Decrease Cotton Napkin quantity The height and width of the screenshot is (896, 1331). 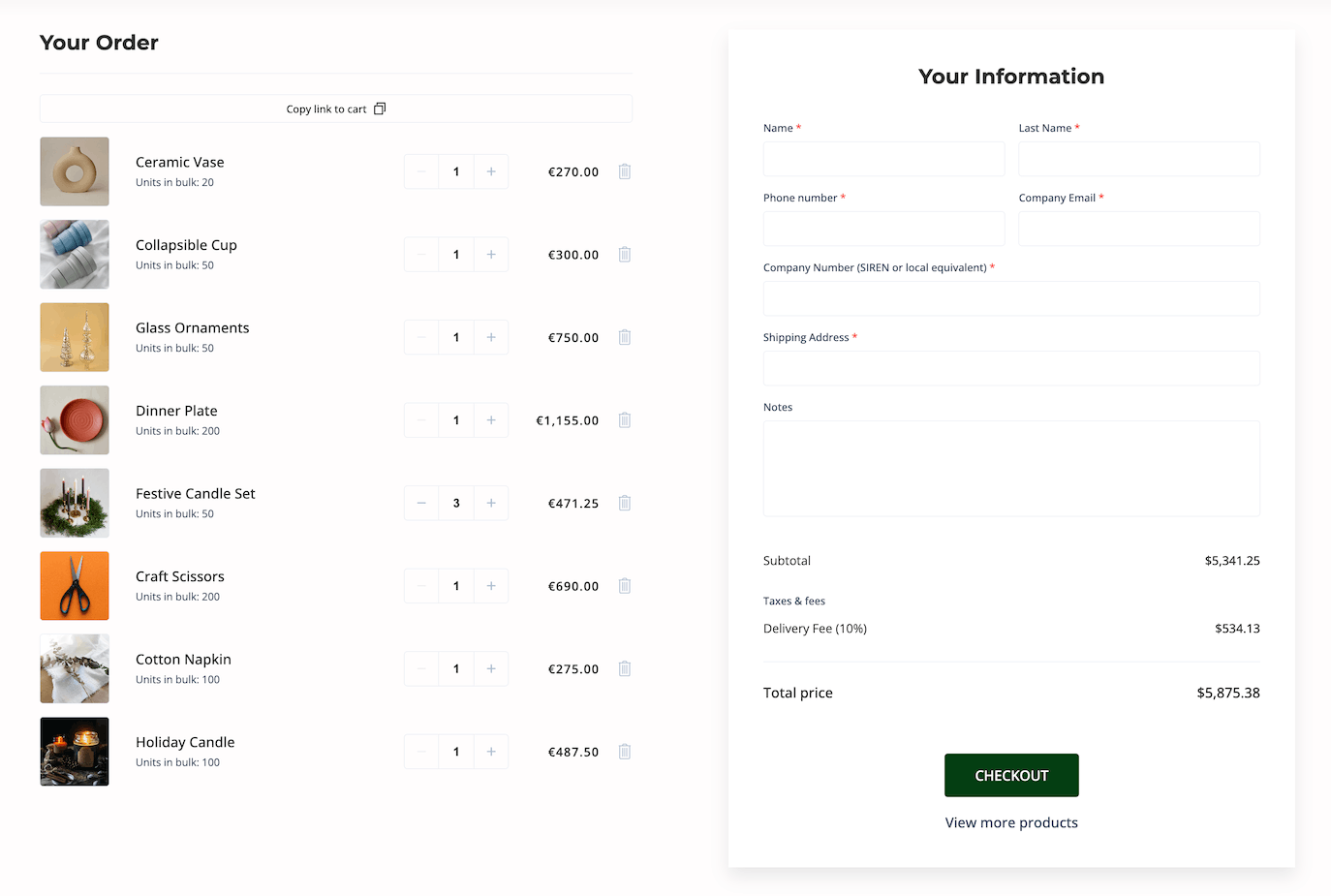(421, 668)
